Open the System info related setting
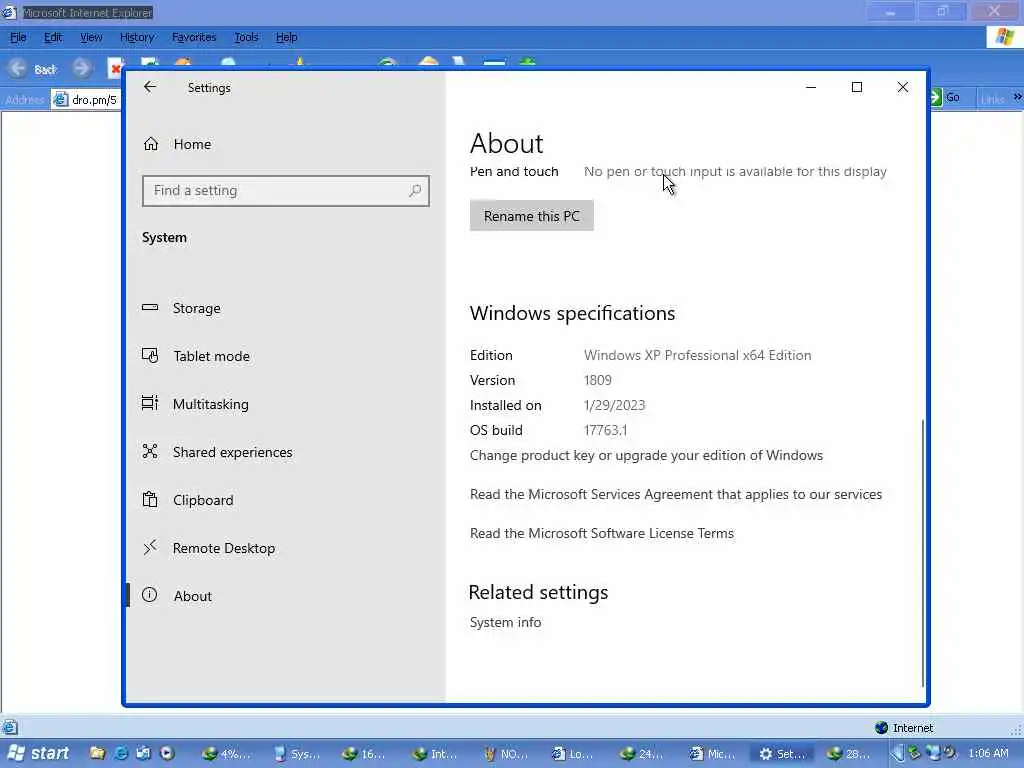This screenshot has height=768, width=1024. click(x=505, y=622)
